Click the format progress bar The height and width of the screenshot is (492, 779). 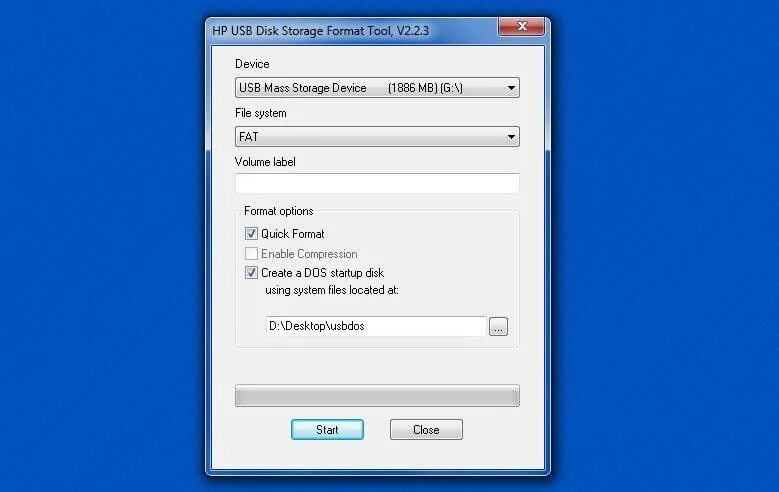(377, 396)
